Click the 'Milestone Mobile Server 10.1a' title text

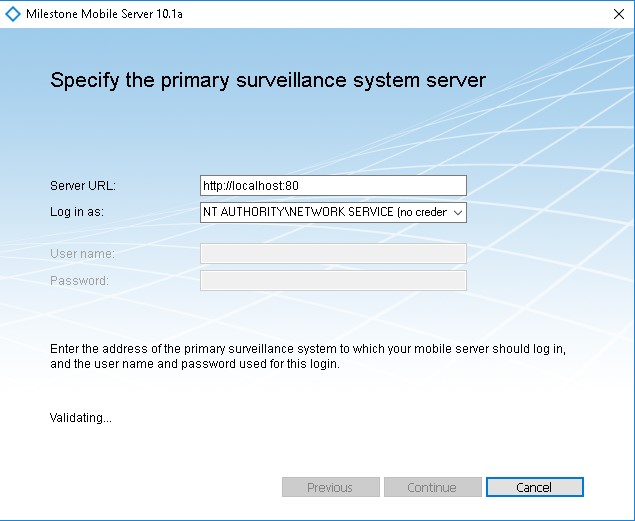104,14
